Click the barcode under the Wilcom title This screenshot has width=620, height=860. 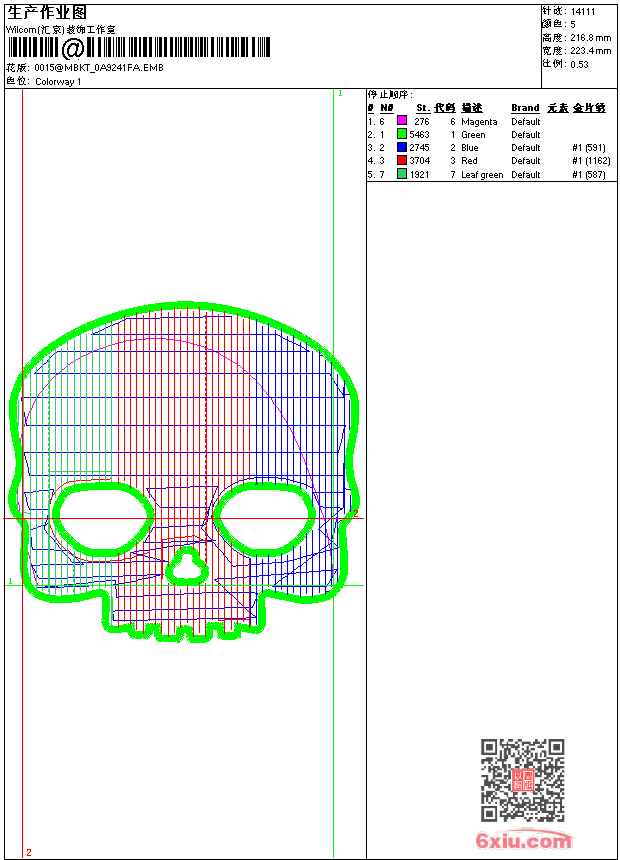[x=140, y=48]
